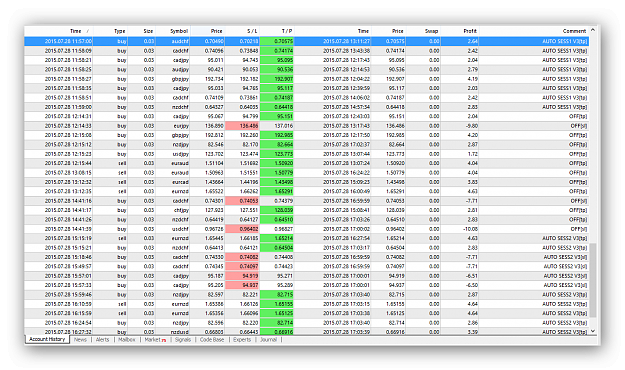Click the open price 127.923

coord(214,210)
